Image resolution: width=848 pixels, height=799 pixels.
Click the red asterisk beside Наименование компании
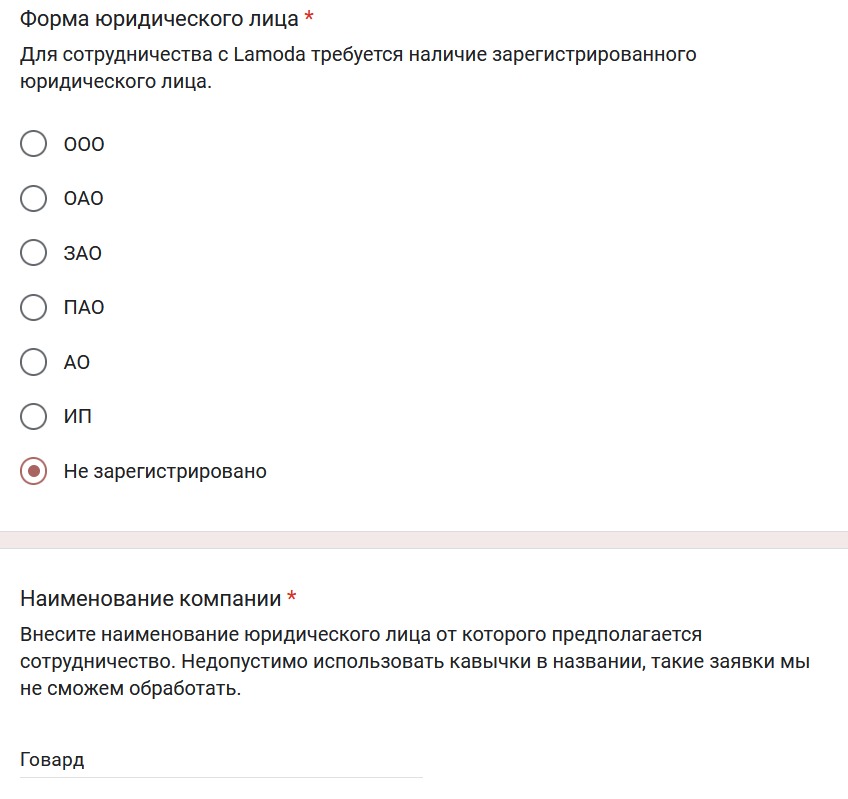pyautogui.click(x=292, y=597)
